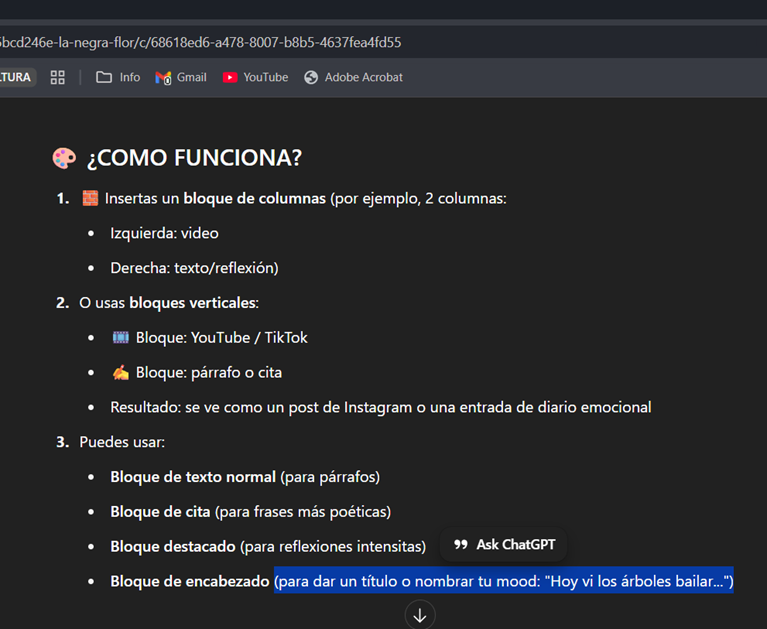Click the film emoji before YouTube / TikTok
767x629 pixels.
(x=120, y=338)
